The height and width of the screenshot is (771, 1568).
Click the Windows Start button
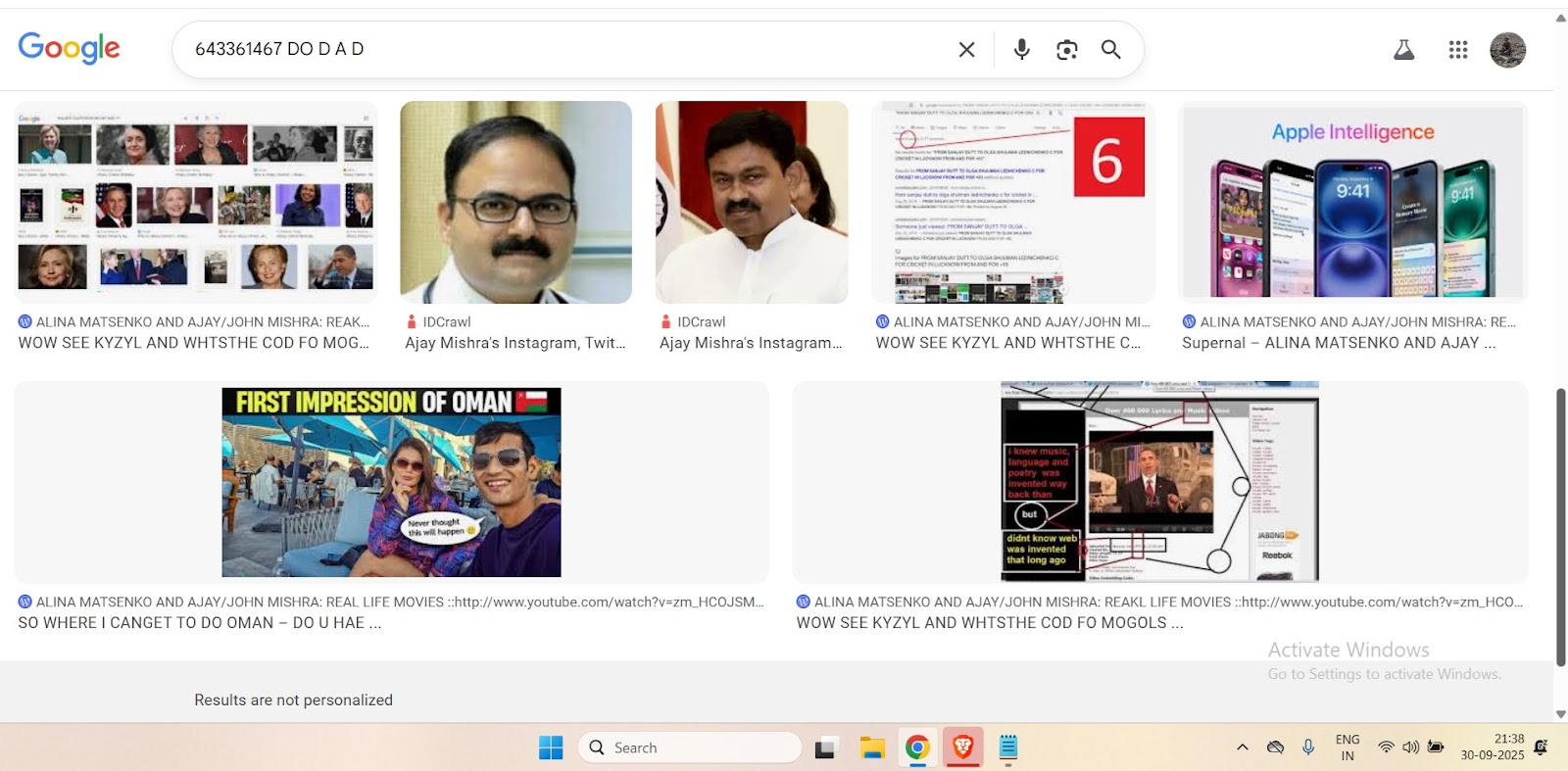551,747
